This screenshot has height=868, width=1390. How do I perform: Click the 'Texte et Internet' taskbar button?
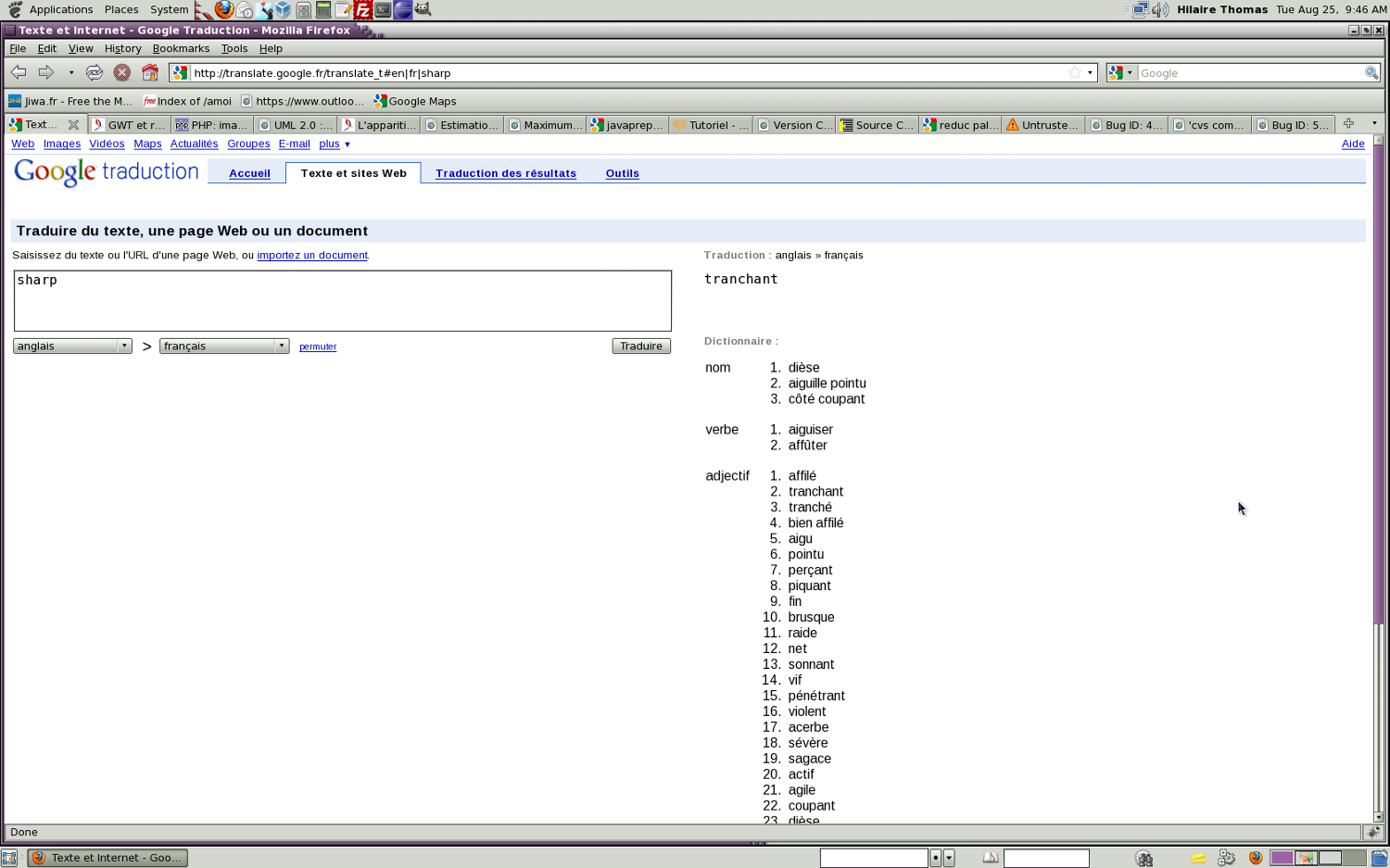pyautogui.click(x=107, y=858)
